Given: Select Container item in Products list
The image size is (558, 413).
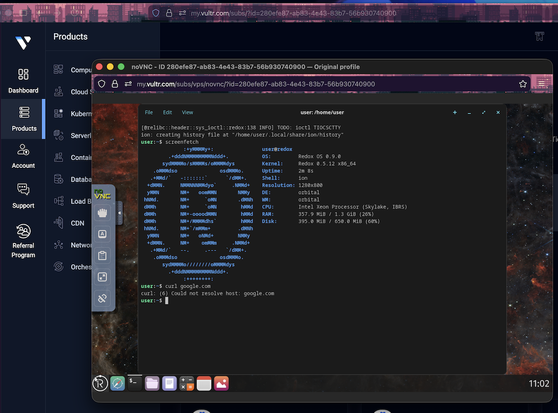Looking at the screenshot, I should coord(73,158).
